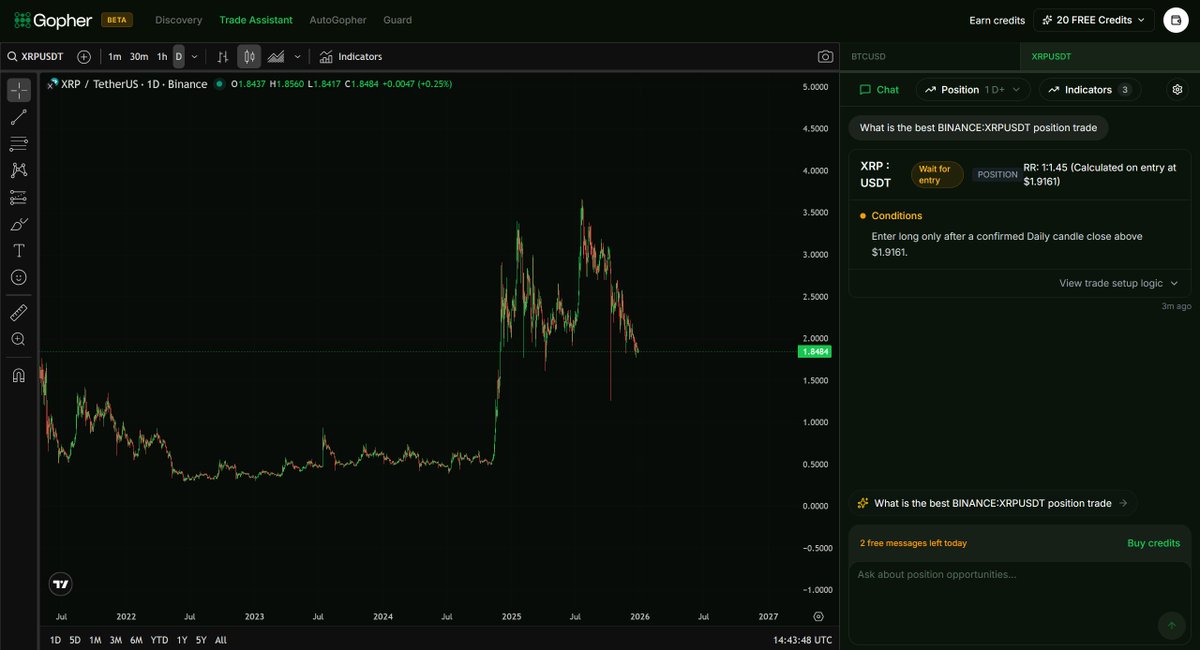The image size is (1200, 650).
Task: Switch to 30m interval
Action: (x=139, y=57)
